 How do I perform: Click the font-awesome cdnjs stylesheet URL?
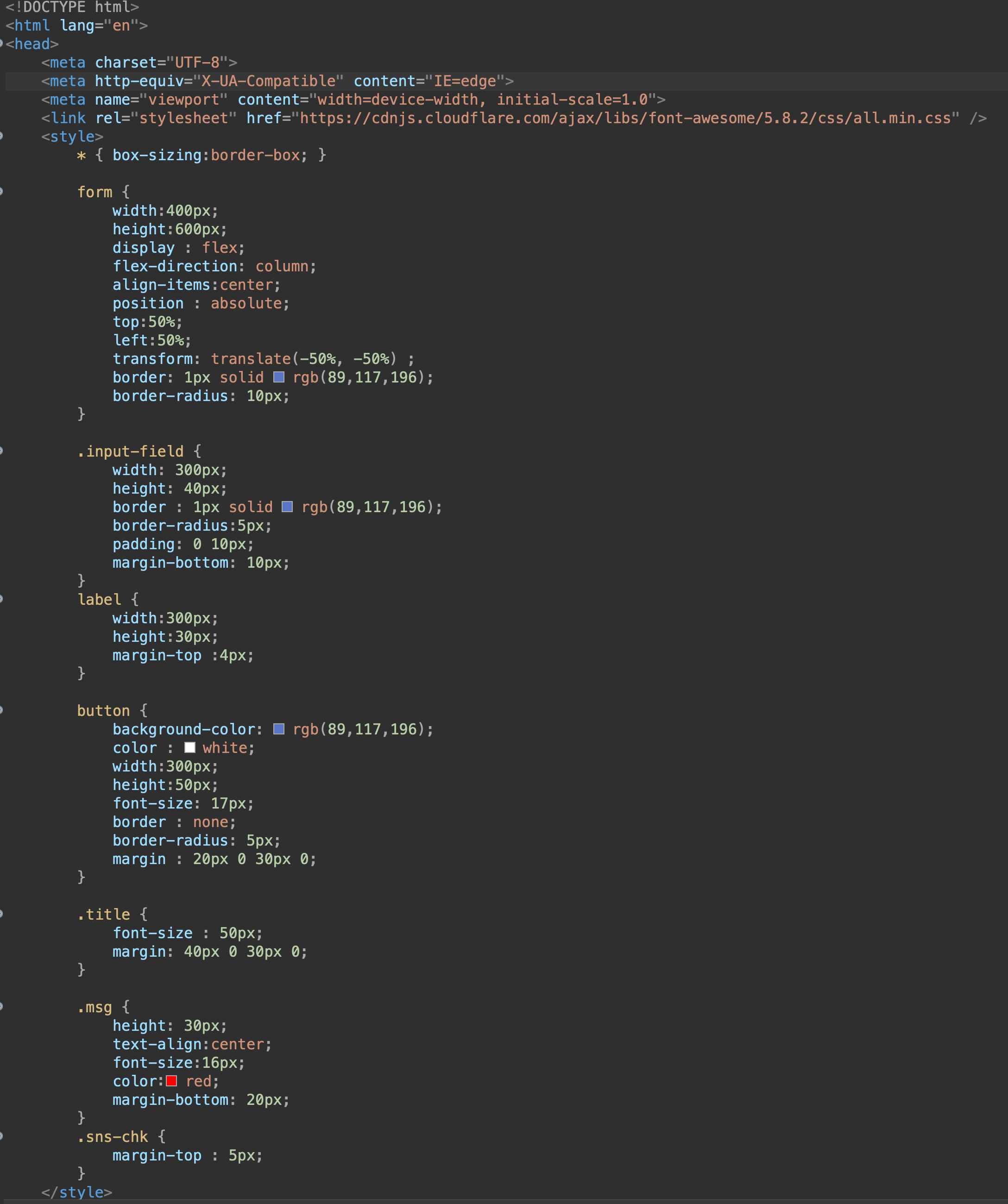pyautogui.click(x=625, y=118)
